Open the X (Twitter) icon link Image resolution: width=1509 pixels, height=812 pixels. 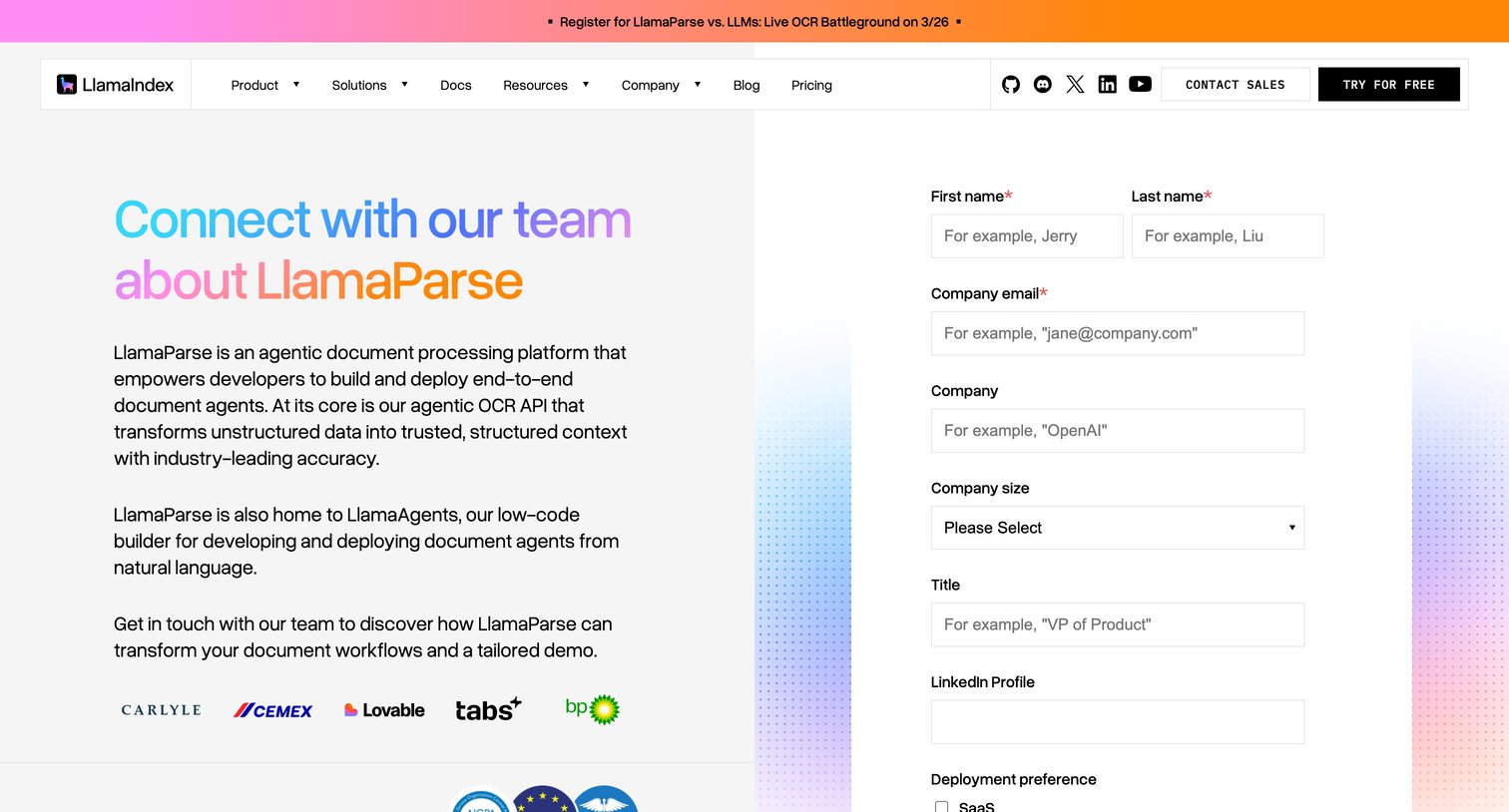click(1075, 85)
